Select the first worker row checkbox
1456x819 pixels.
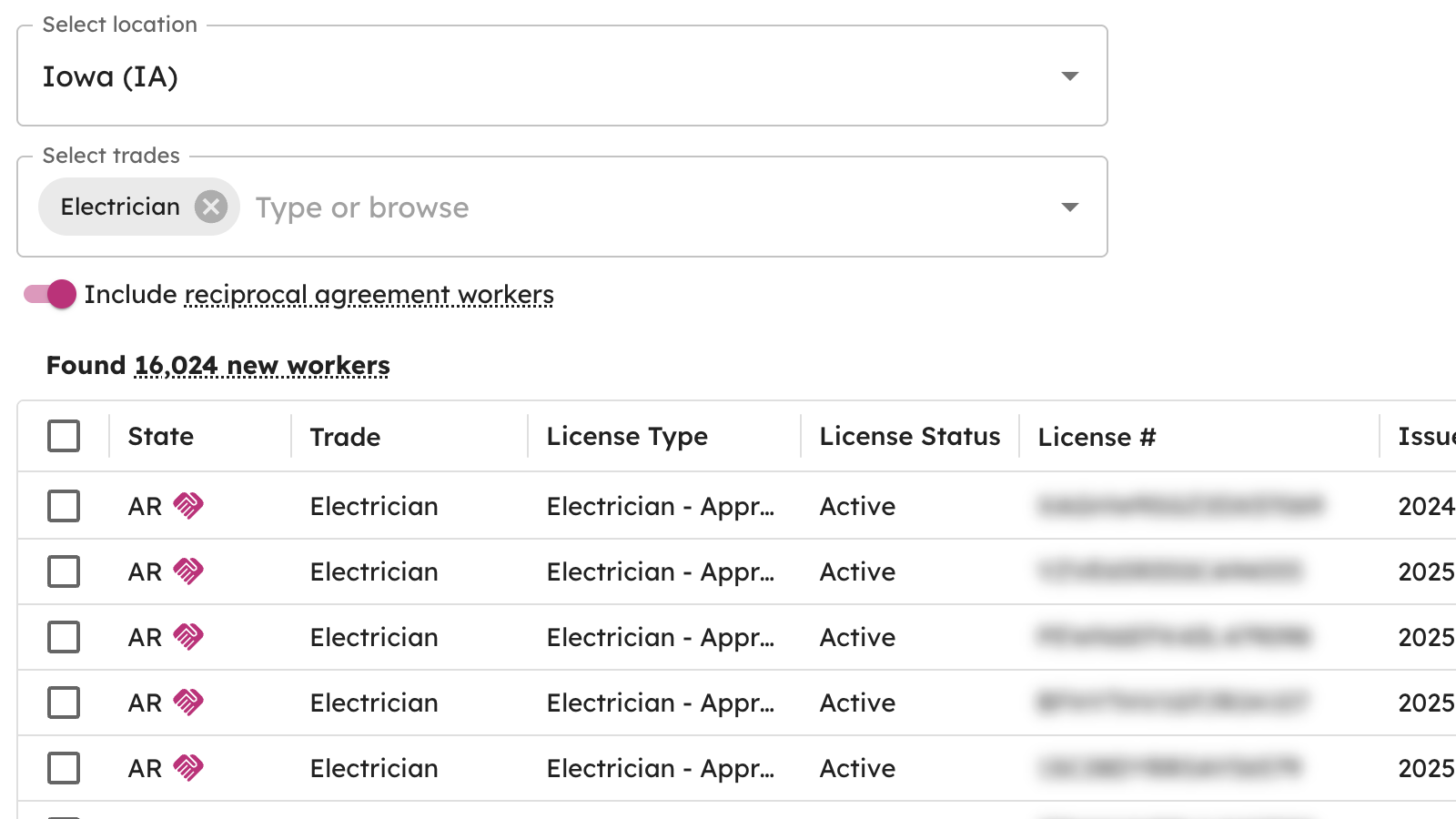64,506
